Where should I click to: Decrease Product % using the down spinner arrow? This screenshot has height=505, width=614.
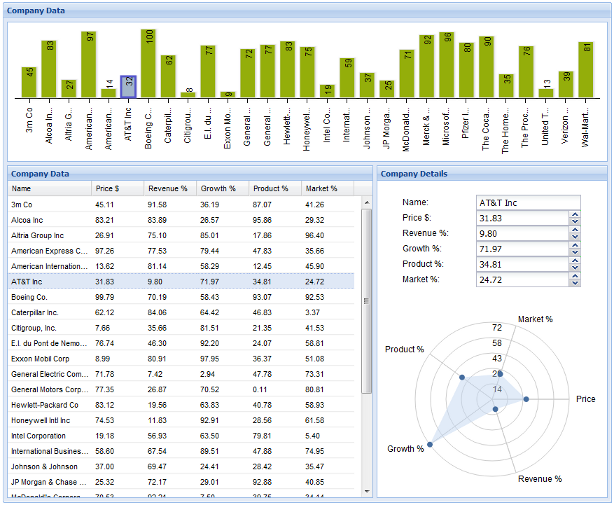(574, 267)
